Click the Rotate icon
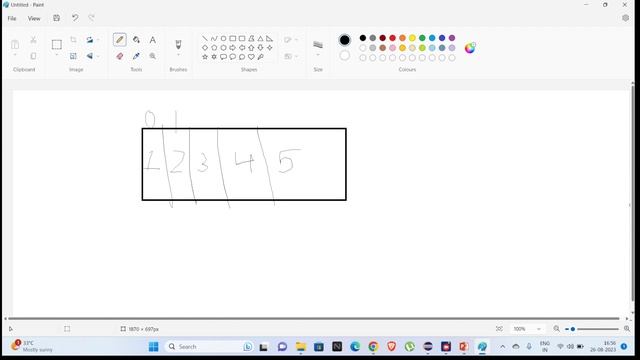Image resolution: width=640 pixels, height=360 pixels. point(89,40)
